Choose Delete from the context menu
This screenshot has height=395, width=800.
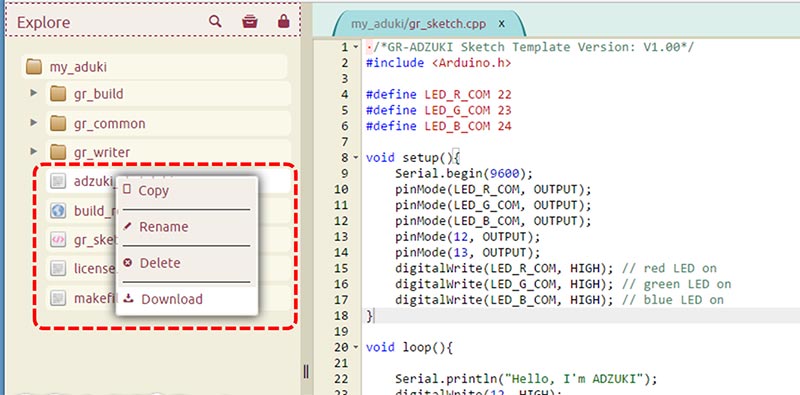[x=187, y=263]
